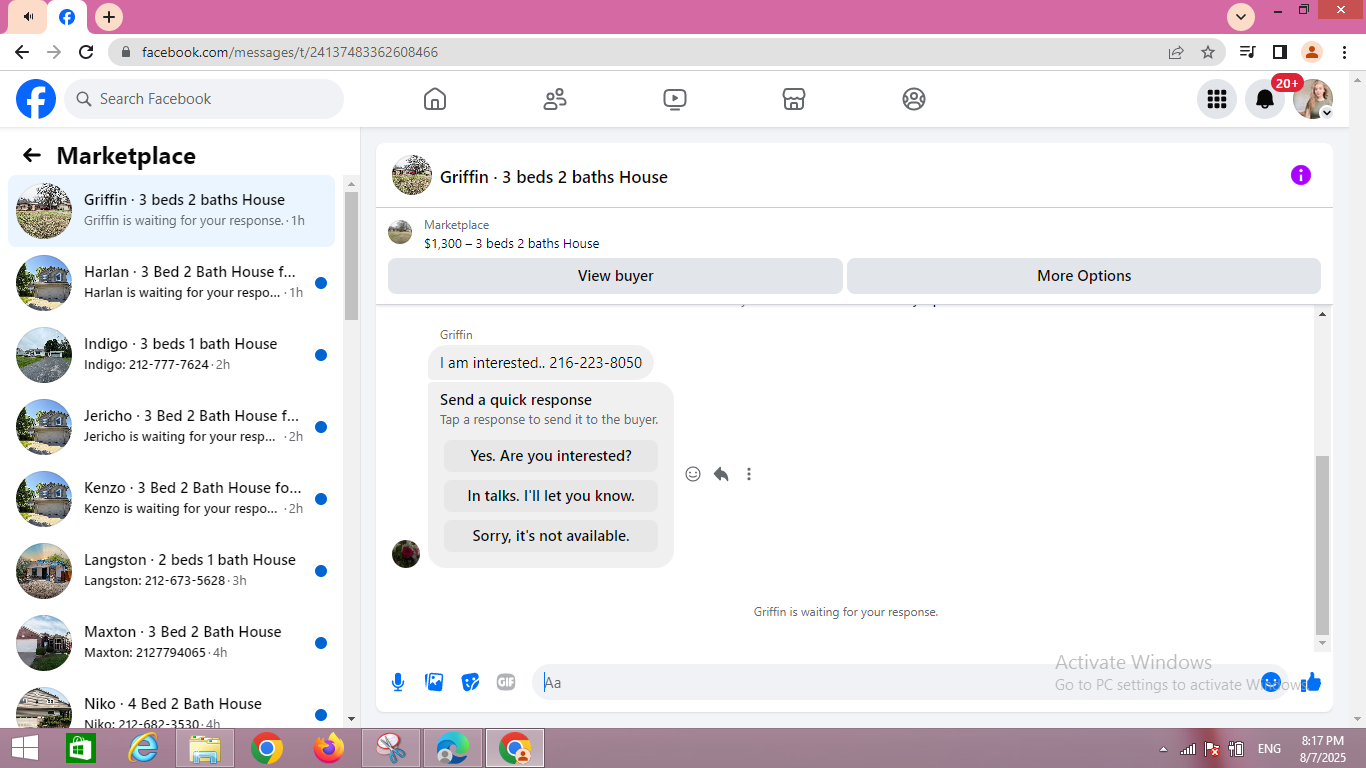Expand the browser tab search dropdown
The height and width of the screenshot is (768, 1366).
(x=1240, y=16)
